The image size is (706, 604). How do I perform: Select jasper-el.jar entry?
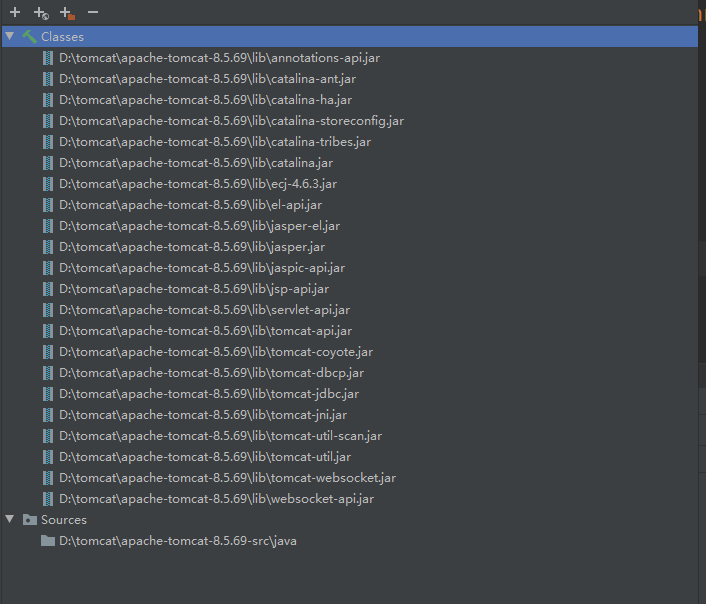(x=199, y=226)
